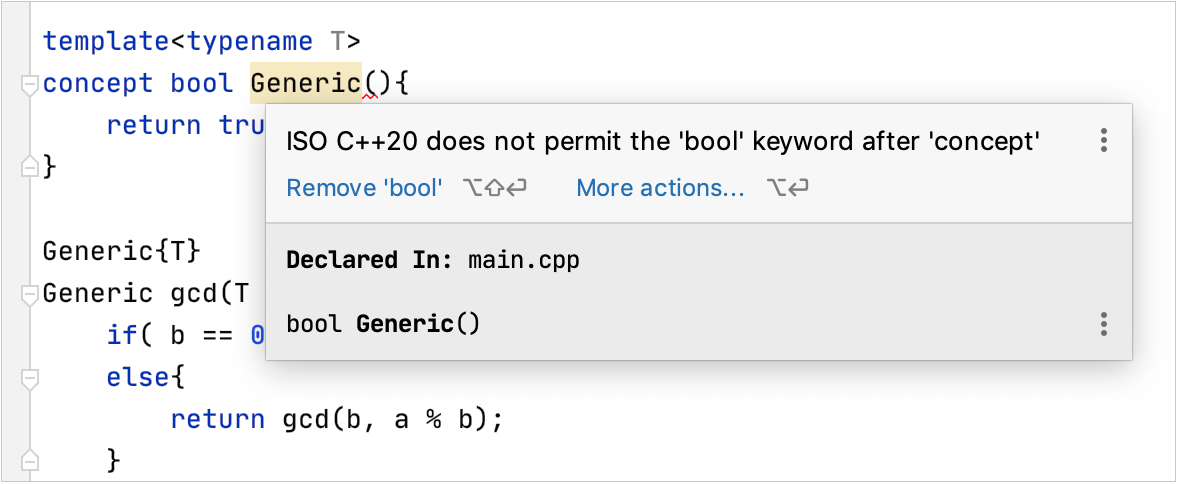The width and height of the screenshot is (1177, 484).
Task: Open the 'More actions...' link
Action: pos(660,188)
